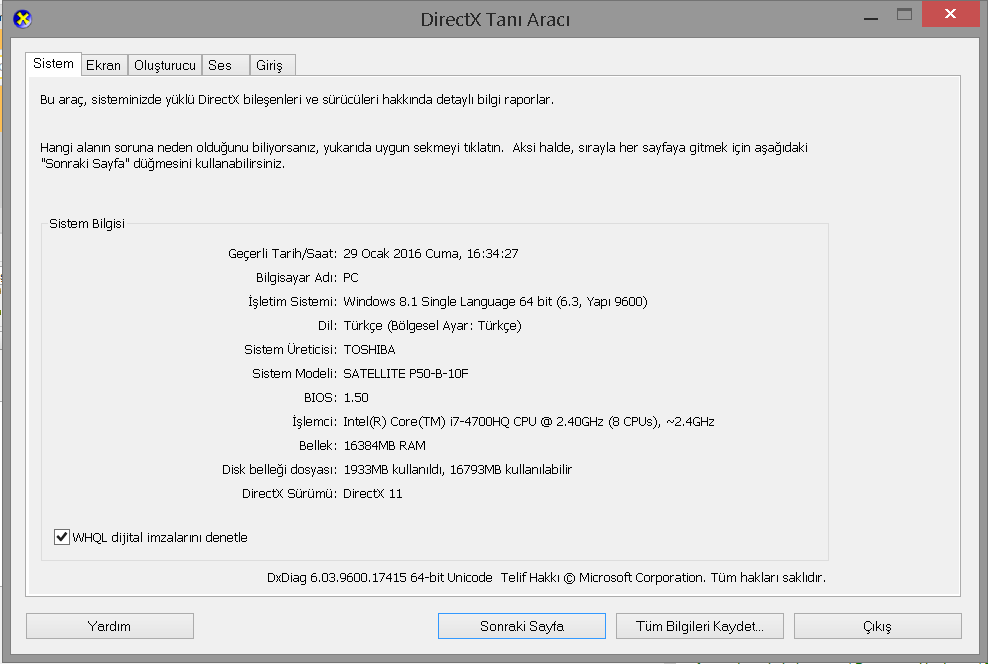Click the Çıkış button
The height and width of the screenshot is (664, 988).
[x=878, y=626]
